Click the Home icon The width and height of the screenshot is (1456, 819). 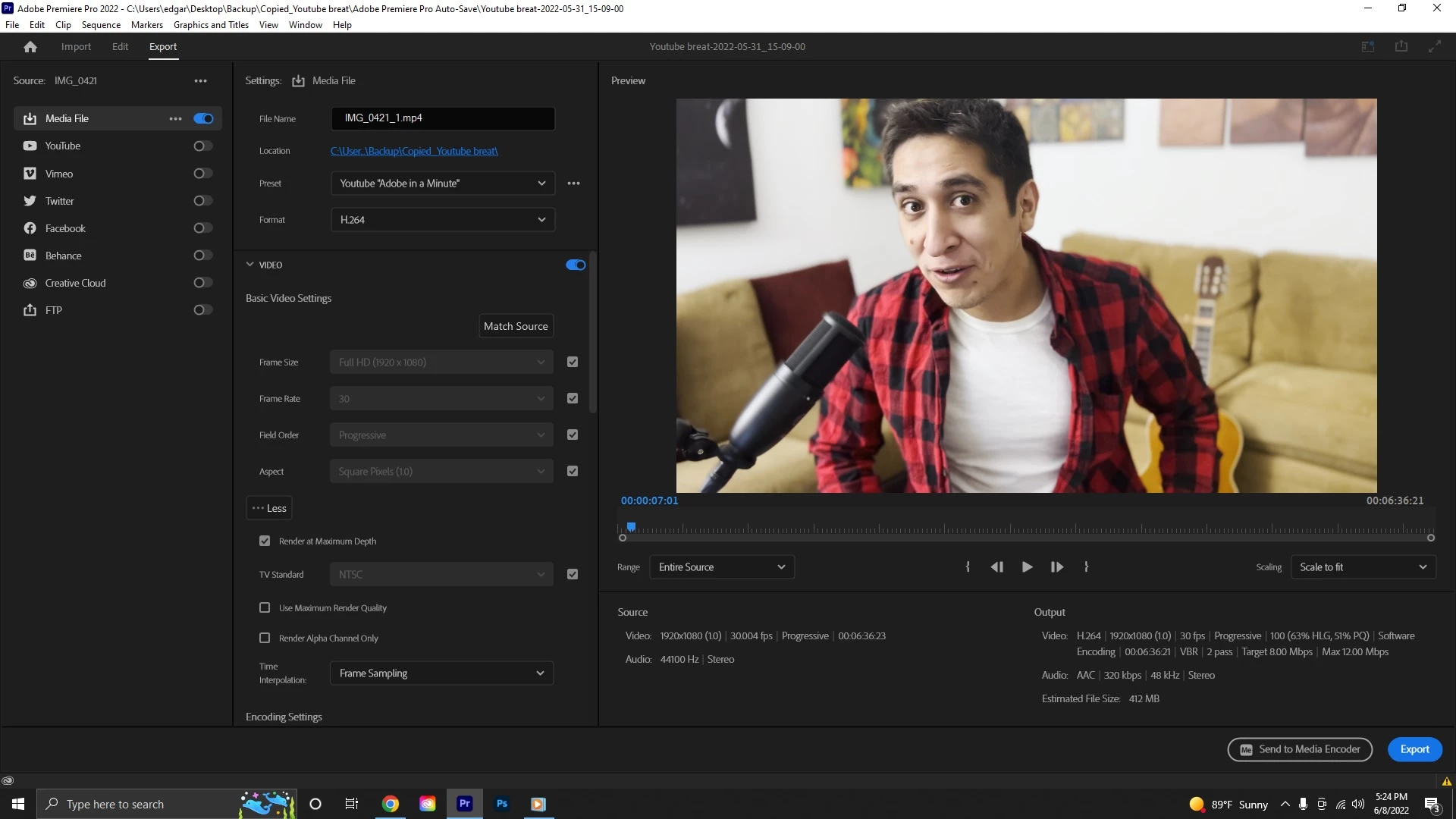(x=30, y=47)
